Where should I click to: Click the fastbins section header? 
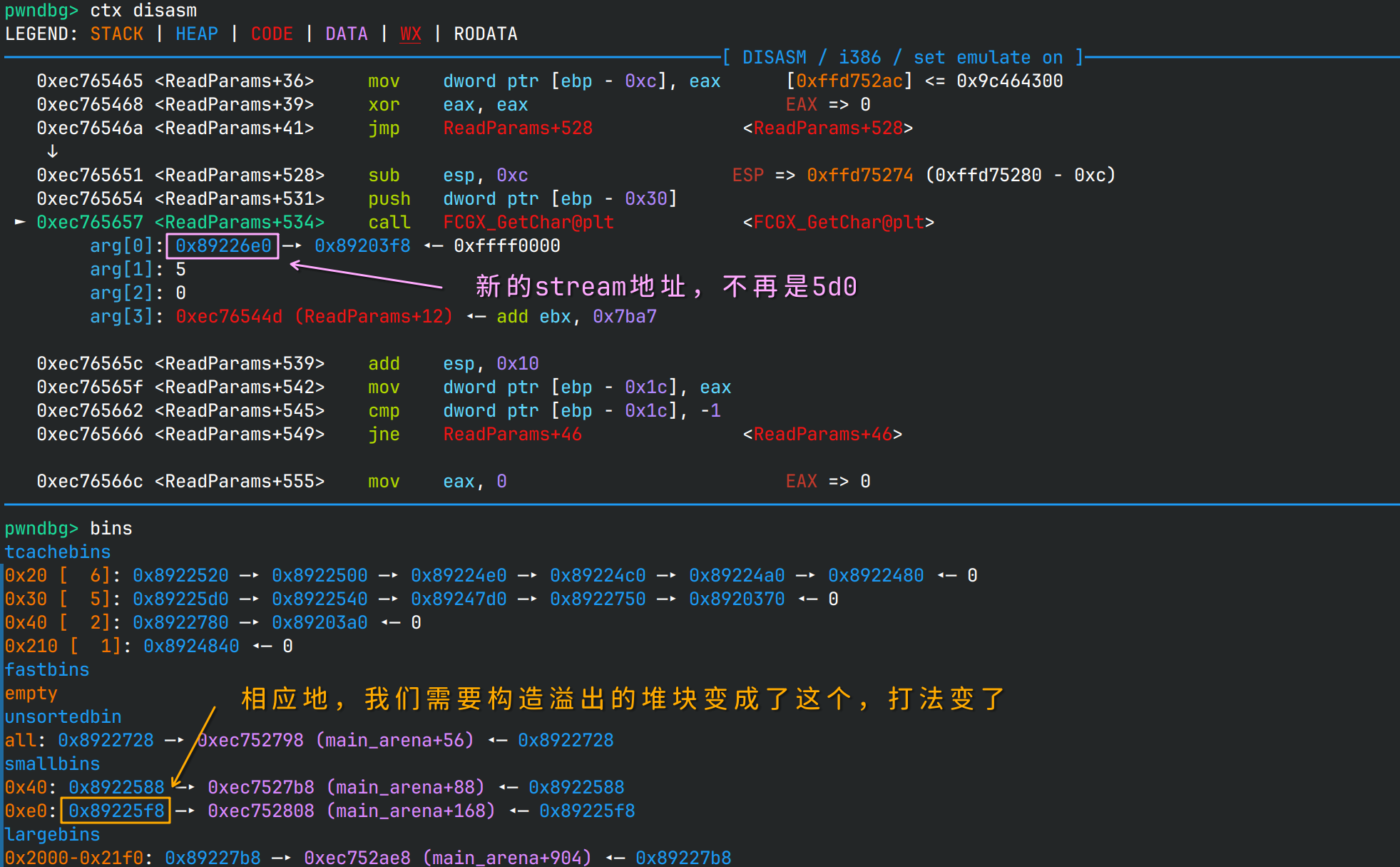(47, 669)
